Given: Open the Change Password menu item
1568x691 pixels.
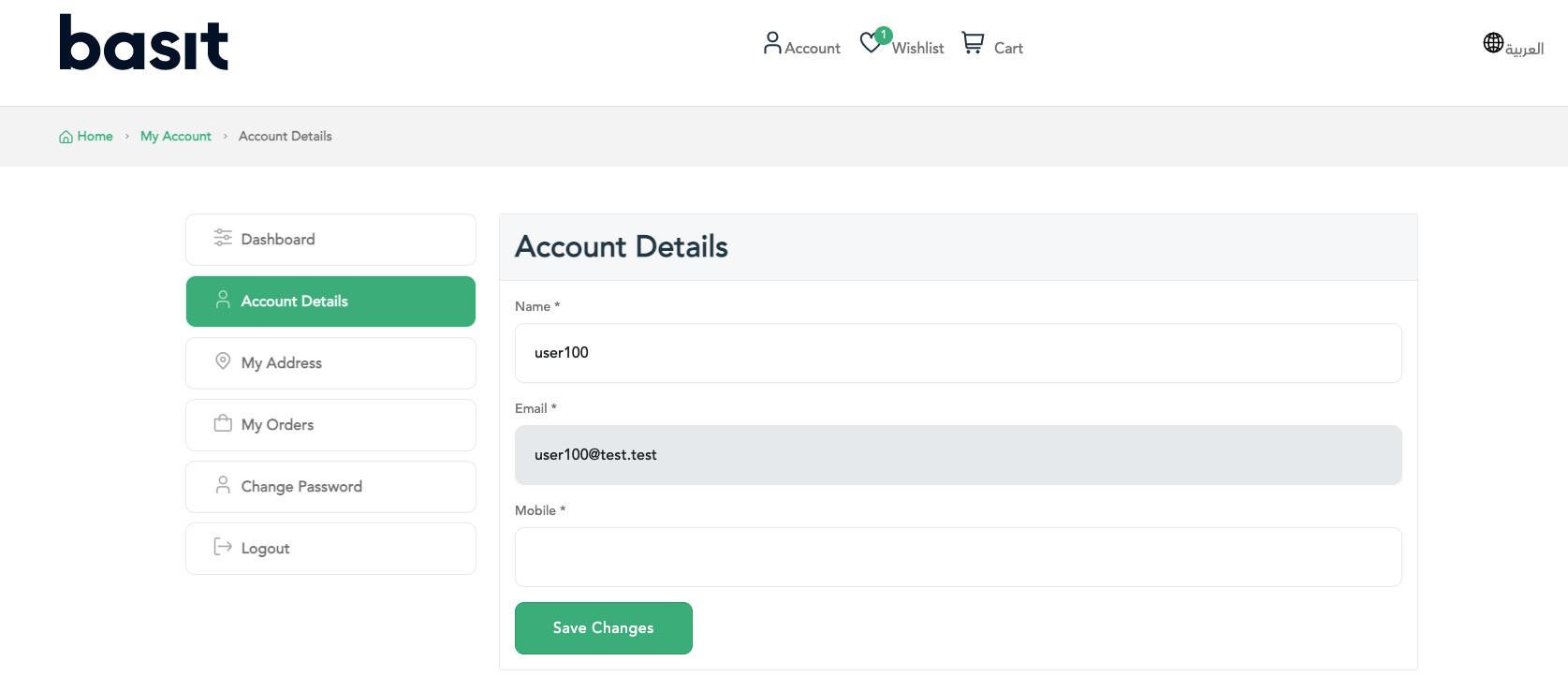Looking at the screenshot, I should tap(330, 487).
